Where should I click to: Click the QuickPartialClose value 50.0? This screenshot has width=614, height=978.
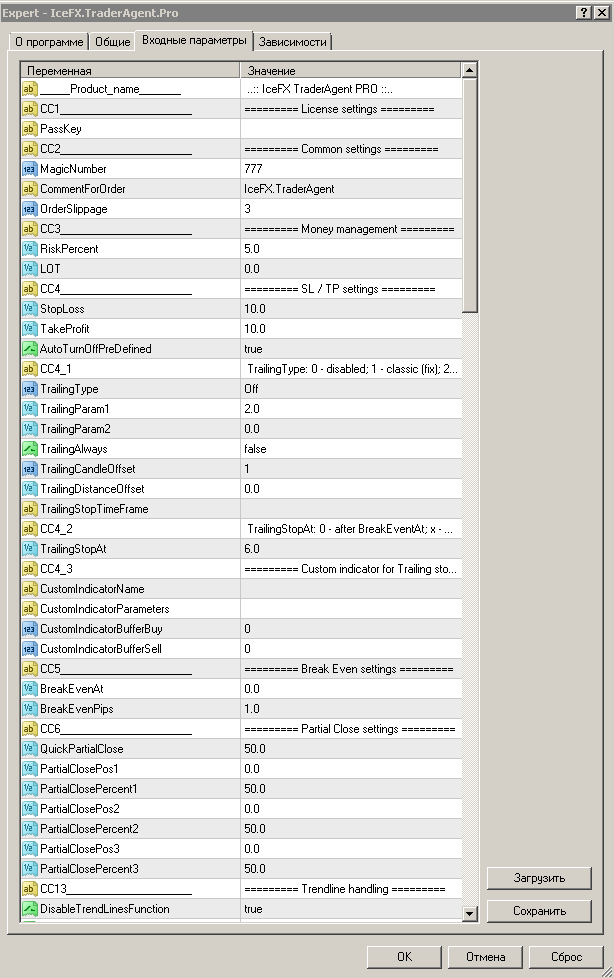pos(255,748)
